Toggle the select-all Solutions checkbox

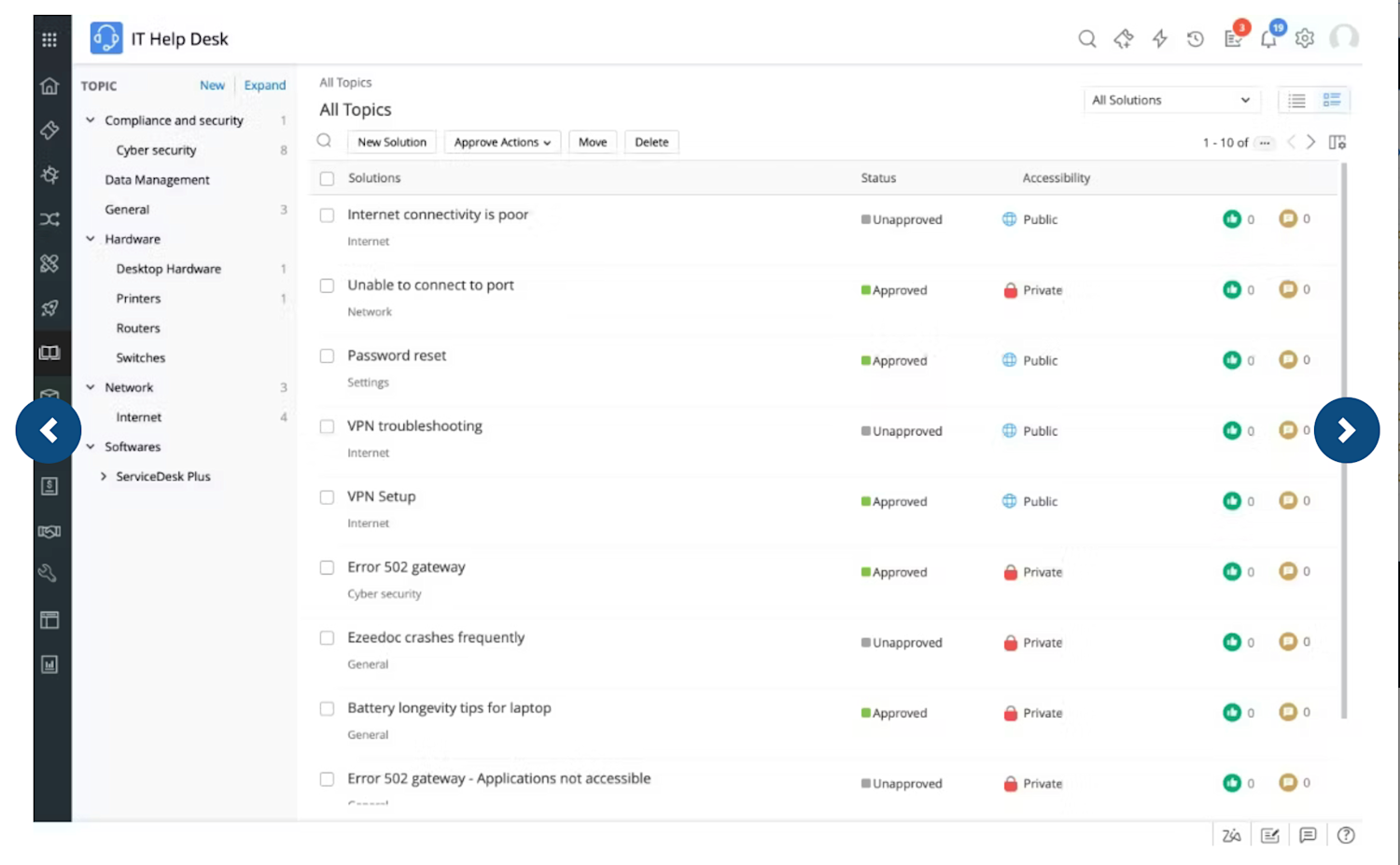click(x=327, y=178)
